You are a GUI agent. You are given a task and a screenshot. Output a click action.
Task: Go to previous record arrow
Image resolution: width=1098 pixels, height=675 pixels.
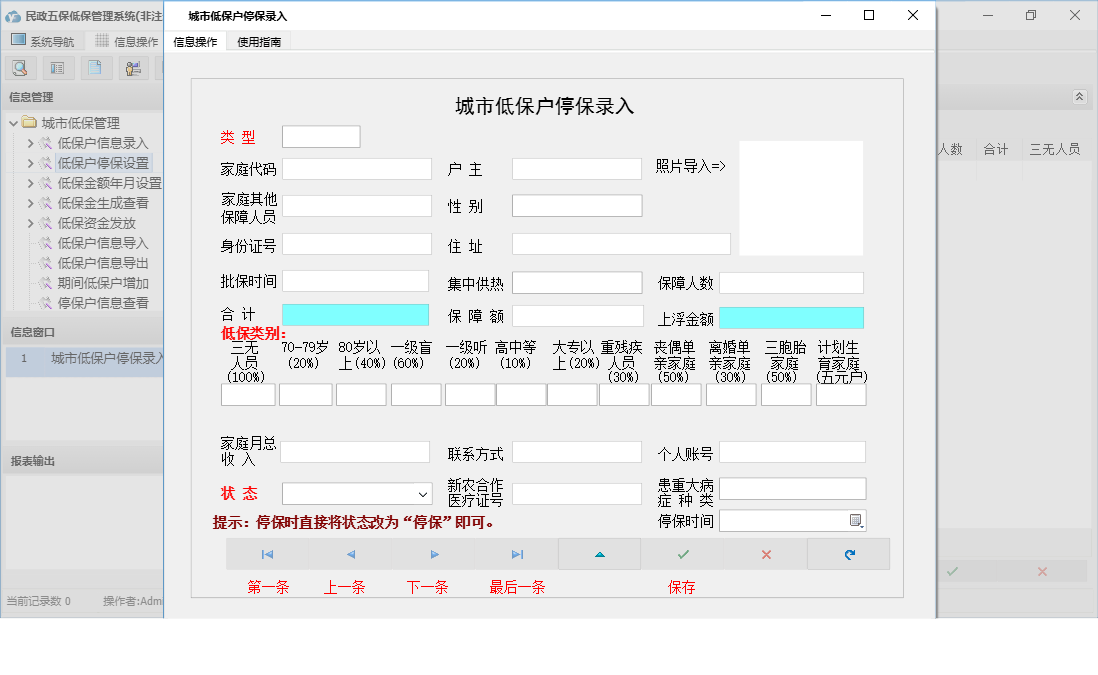(350, 554)
